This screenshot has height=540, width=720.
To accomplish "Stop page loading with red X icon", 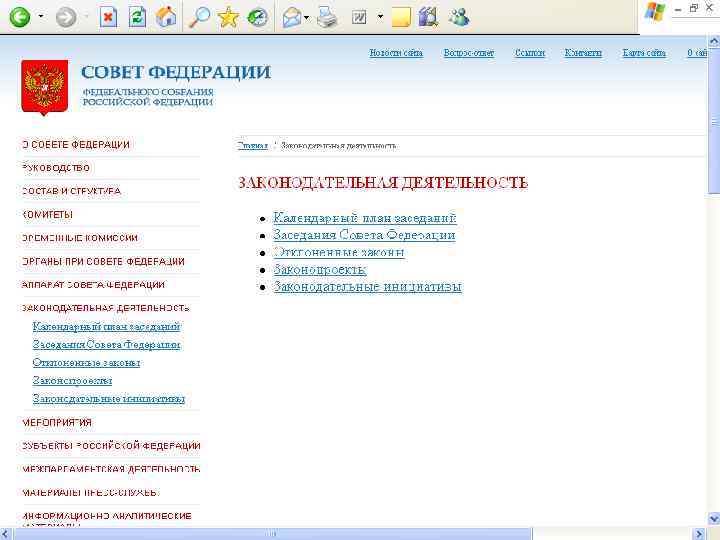I will tap(108, 17).
